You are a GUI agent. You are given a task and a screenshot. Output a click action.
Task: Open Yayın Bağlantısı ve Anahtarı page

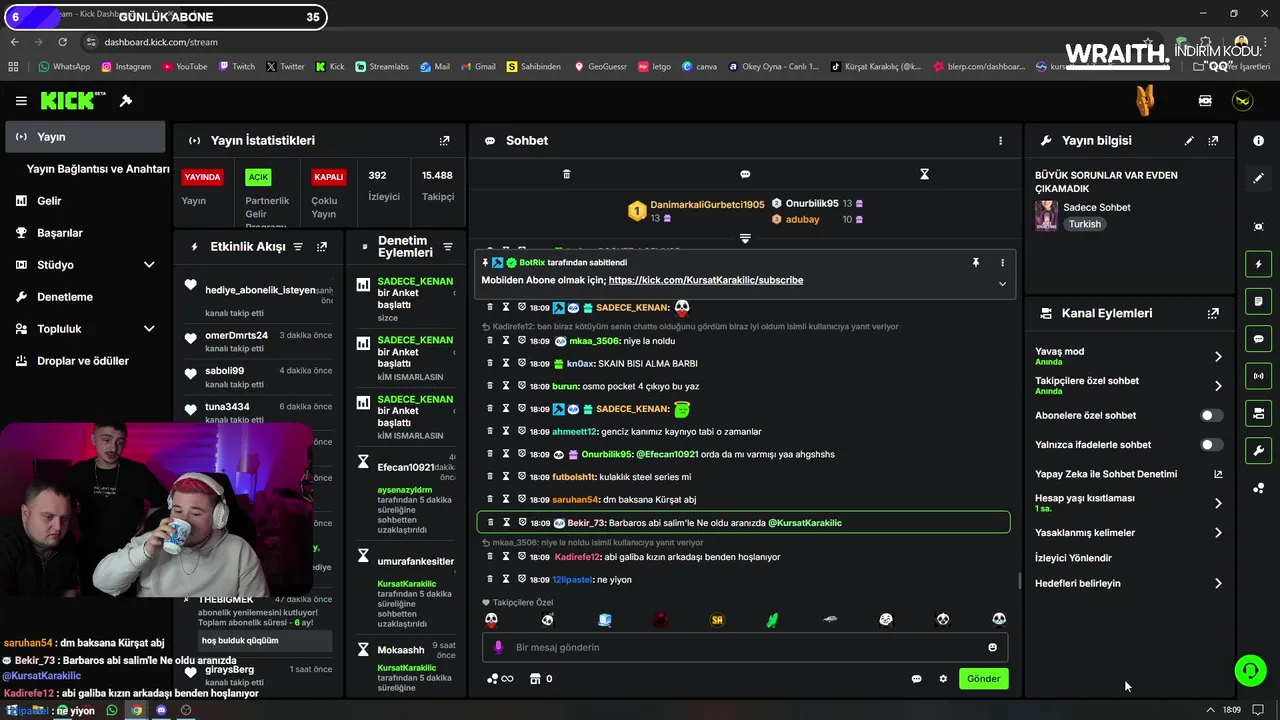(x=98, y=169)
